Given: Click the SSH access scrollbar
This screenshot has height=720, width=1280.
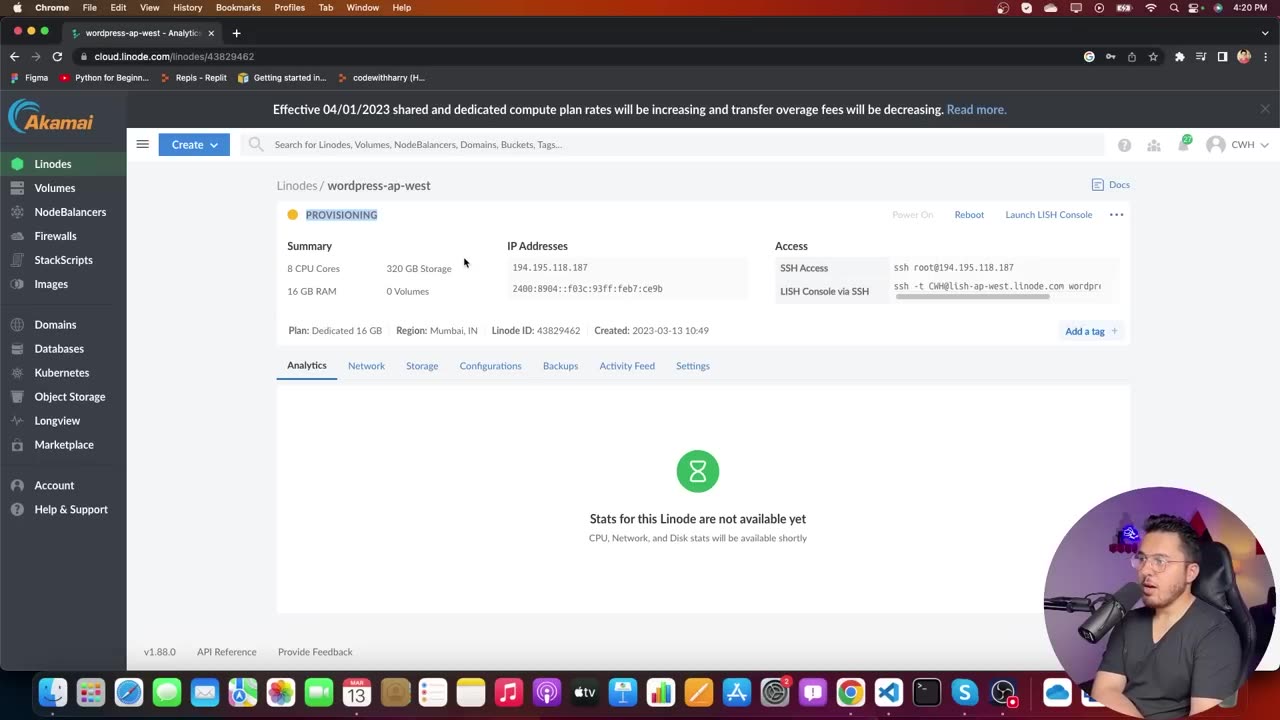Looking at the screenshot, I should 972,297.
